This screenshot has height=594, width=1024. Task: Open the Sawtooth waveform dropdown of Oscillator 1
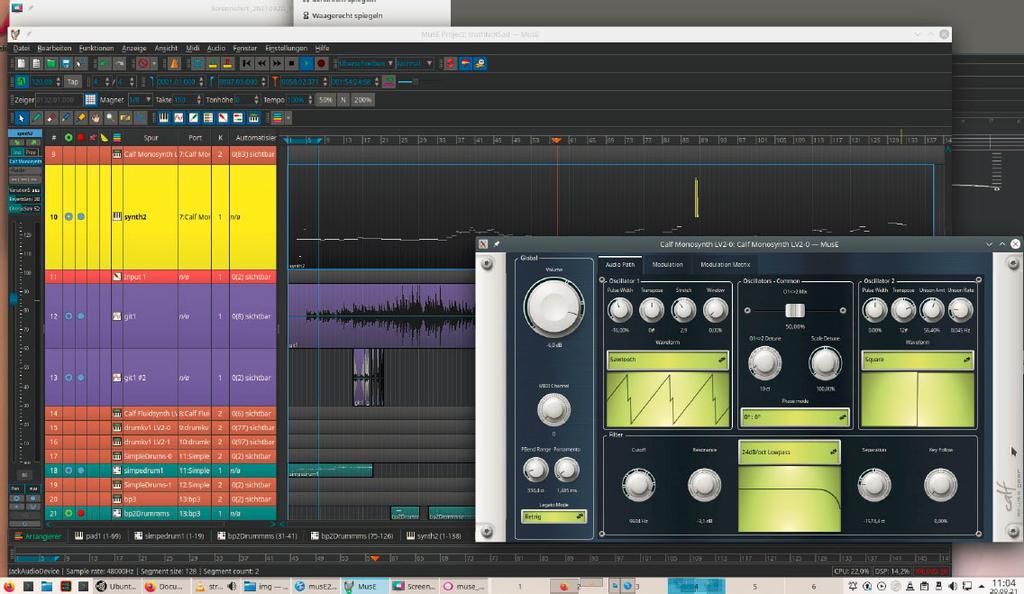tap(667, 360)
